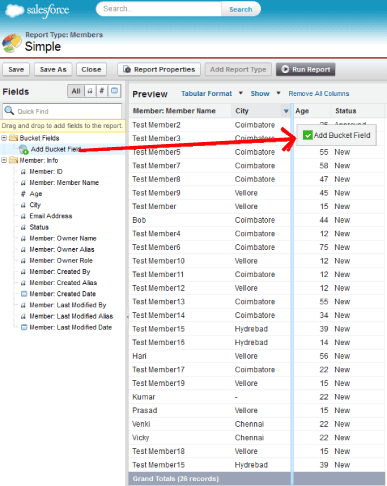Screen dimensions: 387x486
Task: Click the Quick Find magnifier icon
Action: click(9, 111)
